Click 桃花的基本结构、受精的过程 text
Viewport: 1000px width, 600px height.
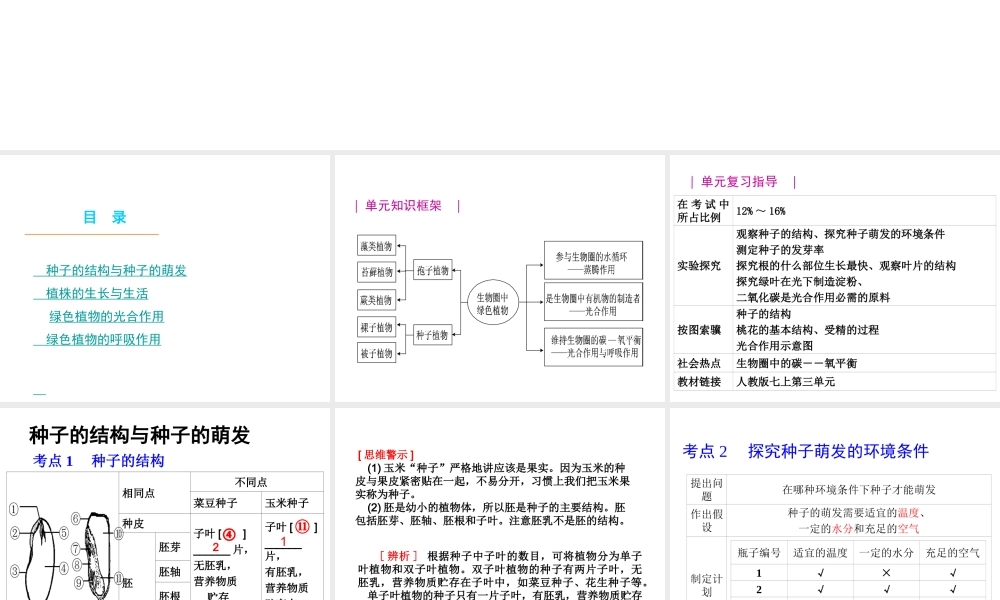[x=807, y=330]
